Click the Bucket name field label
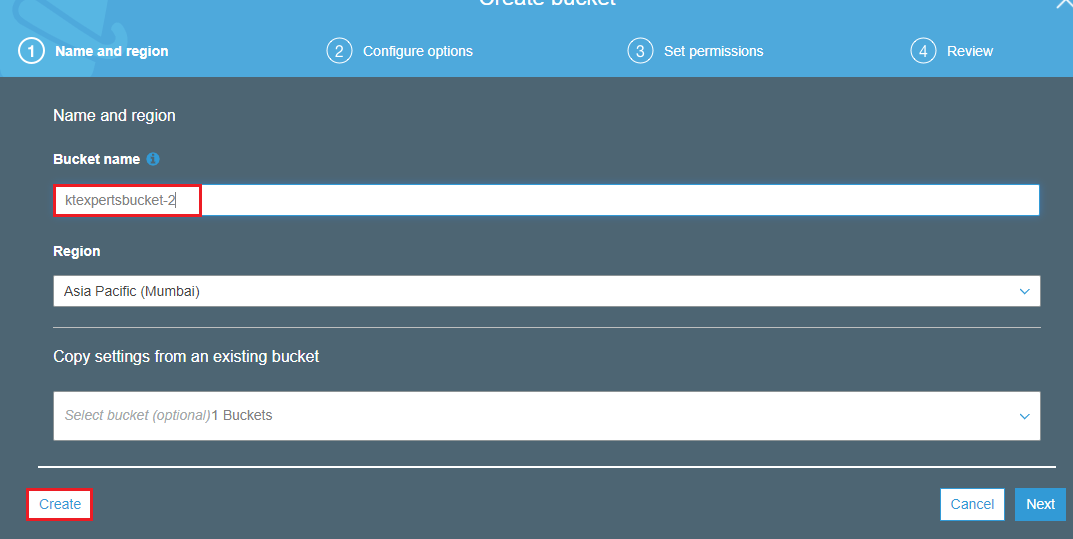The image size is (1073, 539). [96, 159]
